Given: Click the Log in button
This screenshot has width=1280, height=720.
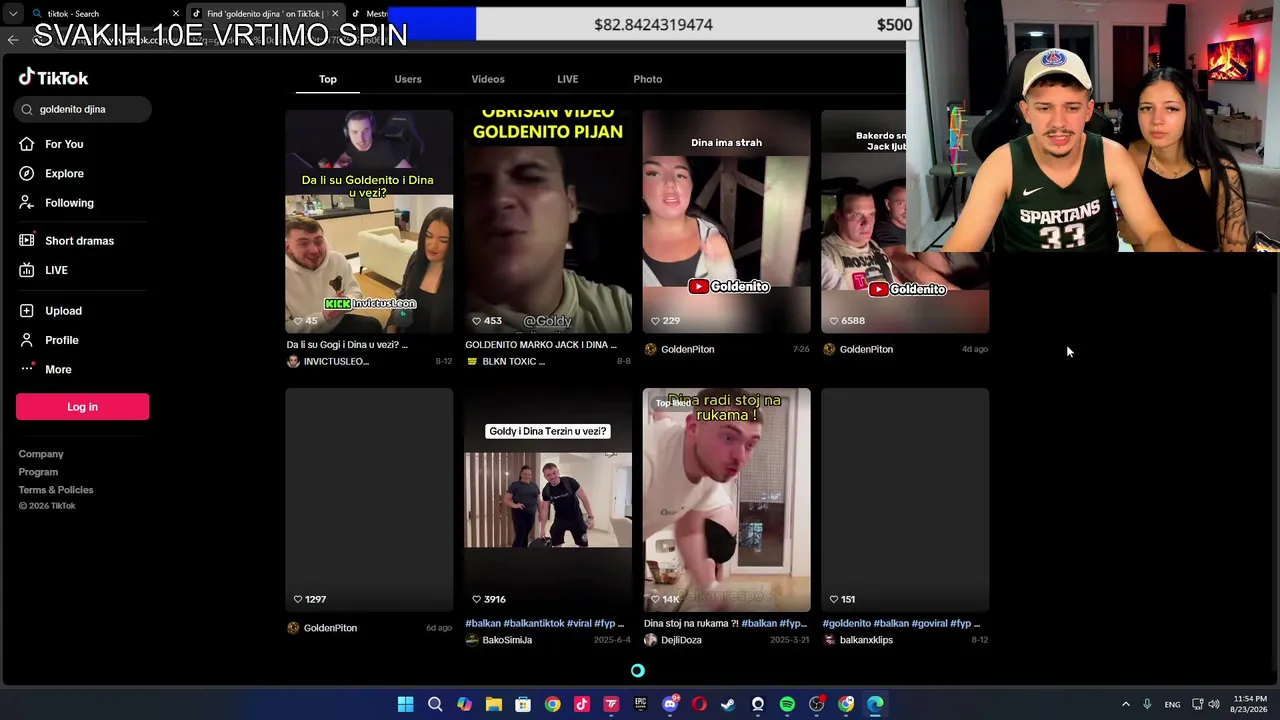Looking at the screenshot, I should pyautogui.click(x=82, y=407).
